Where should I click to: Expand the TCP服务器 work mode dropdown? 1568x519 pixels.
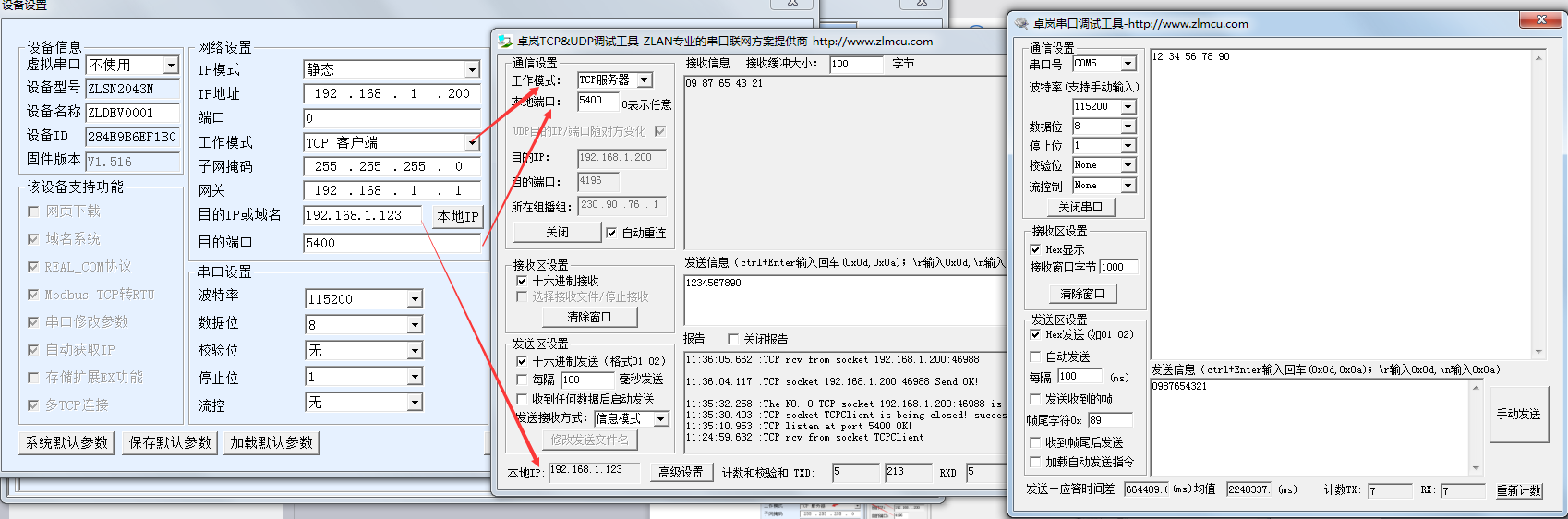(645, 80)
